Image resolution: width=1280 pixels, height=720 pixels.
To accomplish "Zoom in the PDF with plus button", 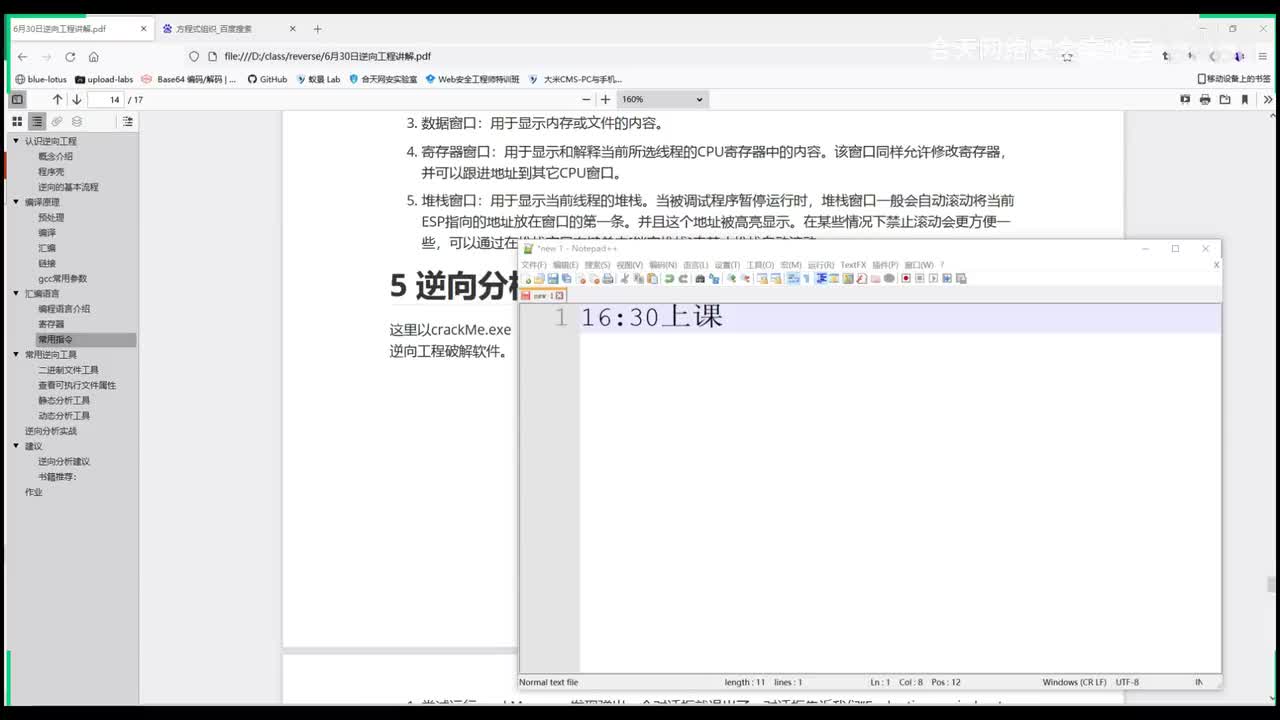I will coord(605,99).
